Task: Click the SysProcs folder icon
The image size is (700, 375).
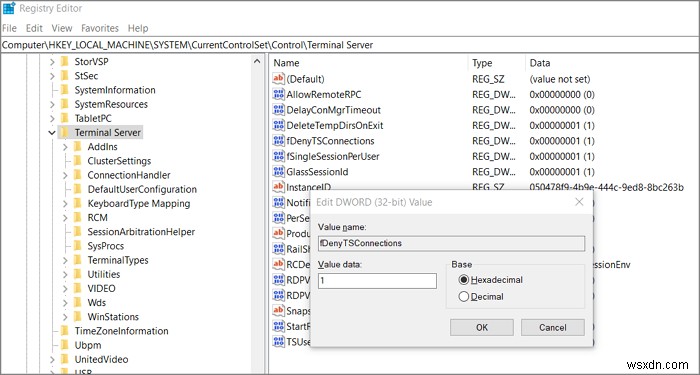Action: [x=78, y=246]
